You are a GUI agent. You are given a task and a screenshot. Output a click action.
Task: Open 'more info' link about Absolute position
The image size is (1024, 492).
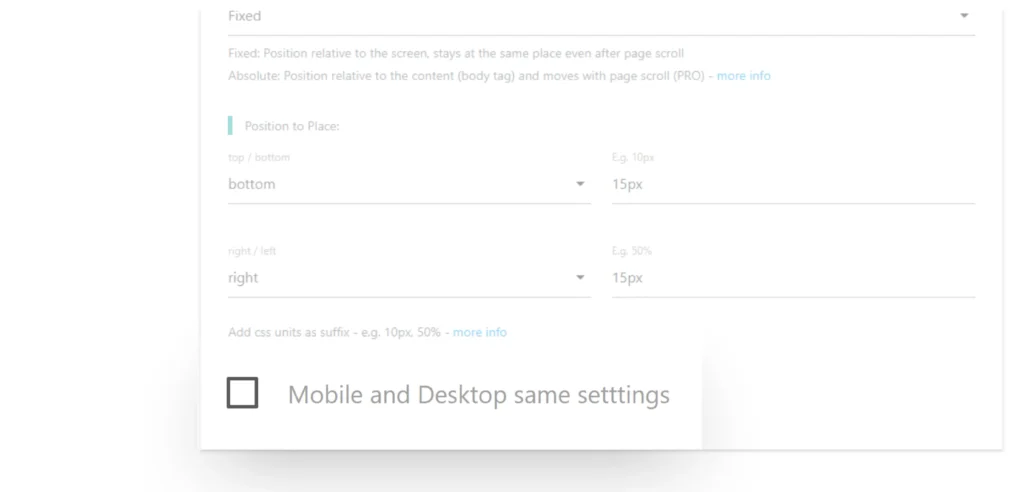[x=743, y=76]
